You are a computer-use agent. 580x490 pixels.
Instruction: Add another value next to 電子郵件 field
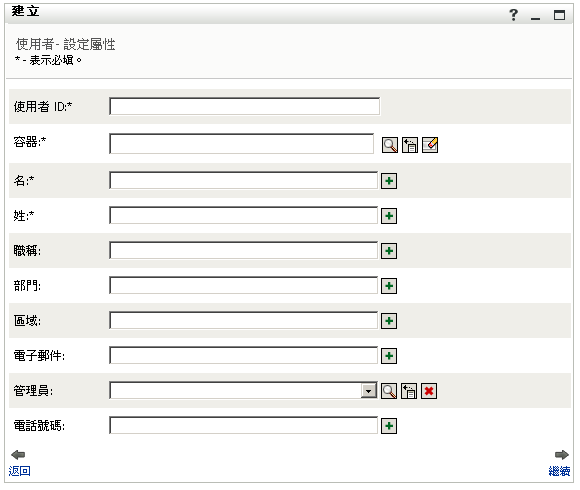[389, 356]
